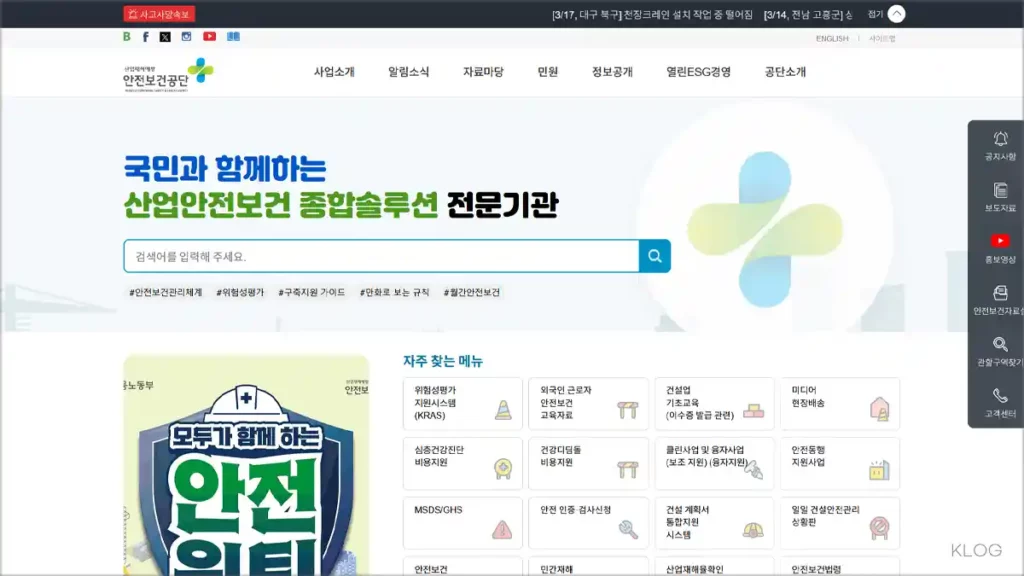The height and width of the screenshot is (576, 1024).
Task: Select the #만화로 보는 규칙 hashtag
Action: [394, 293]
